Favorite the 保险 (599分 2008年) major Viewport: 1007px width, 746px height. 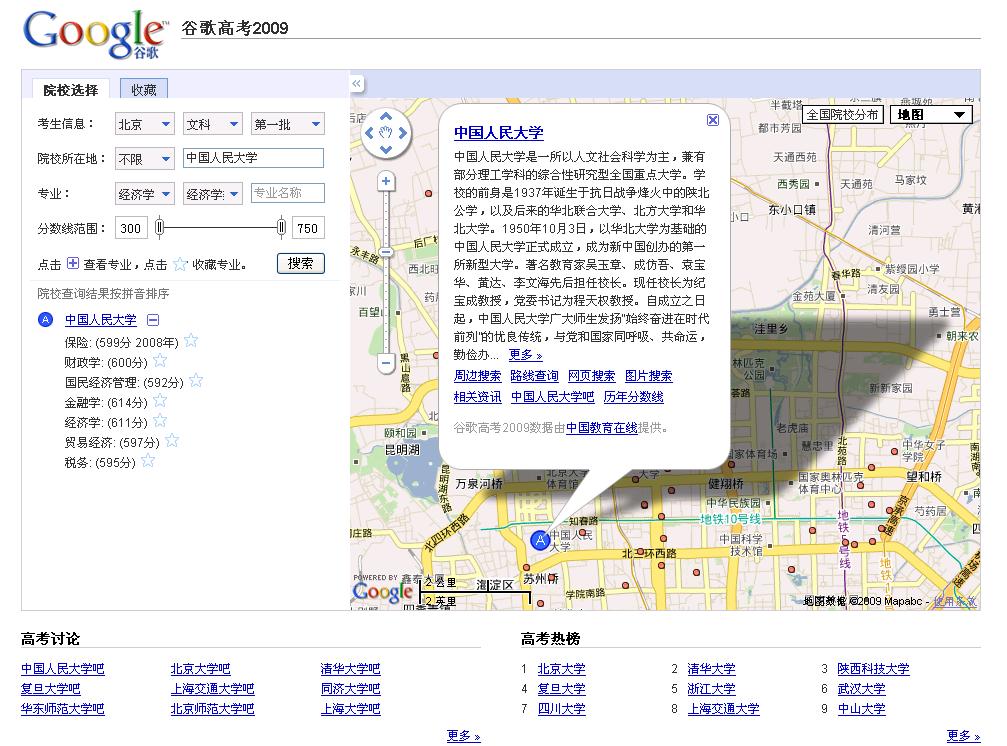coord(191,341)
